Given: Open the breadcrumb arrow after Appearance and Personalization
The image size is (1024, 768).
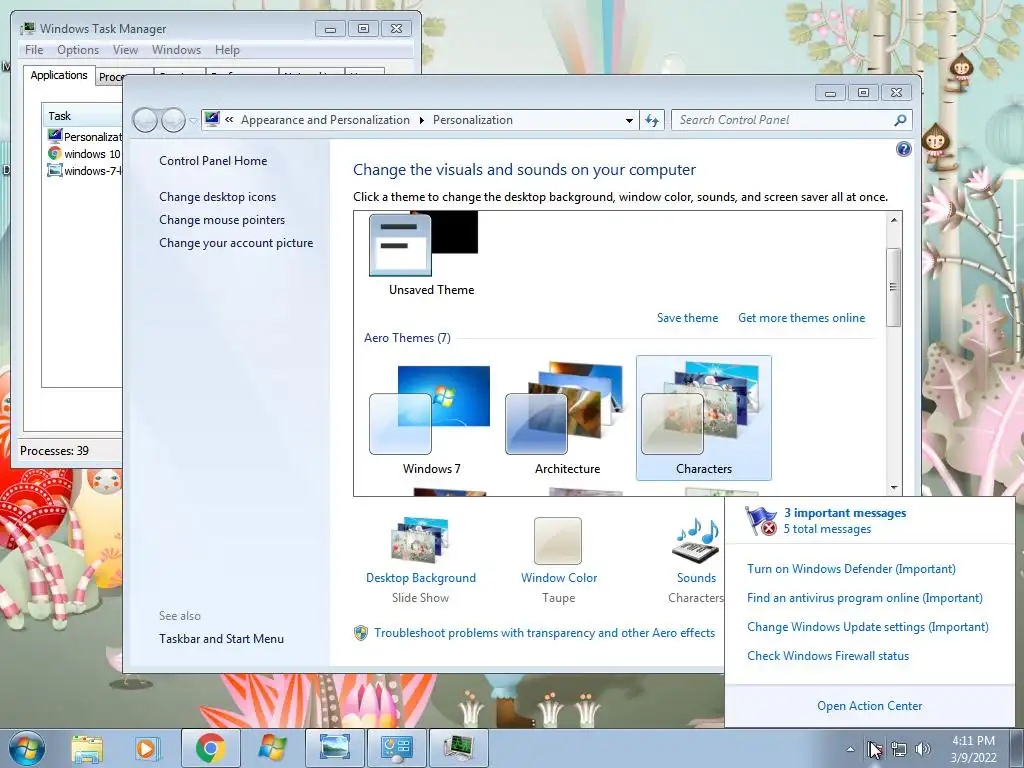Looking at the screenshot, I should pyautogui.click(x=421, y=120).
